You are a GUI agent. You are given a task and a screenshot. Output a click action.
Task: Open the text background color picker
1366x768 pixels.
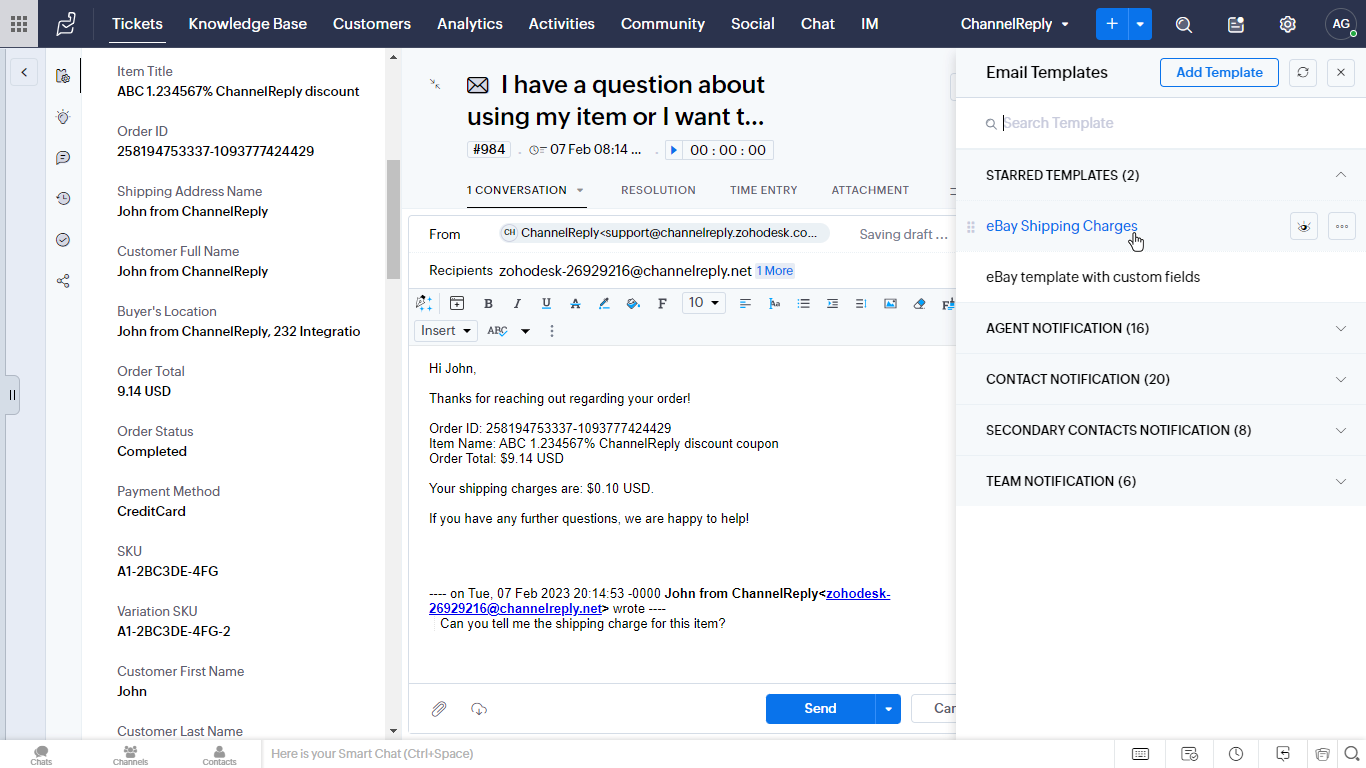633,304
